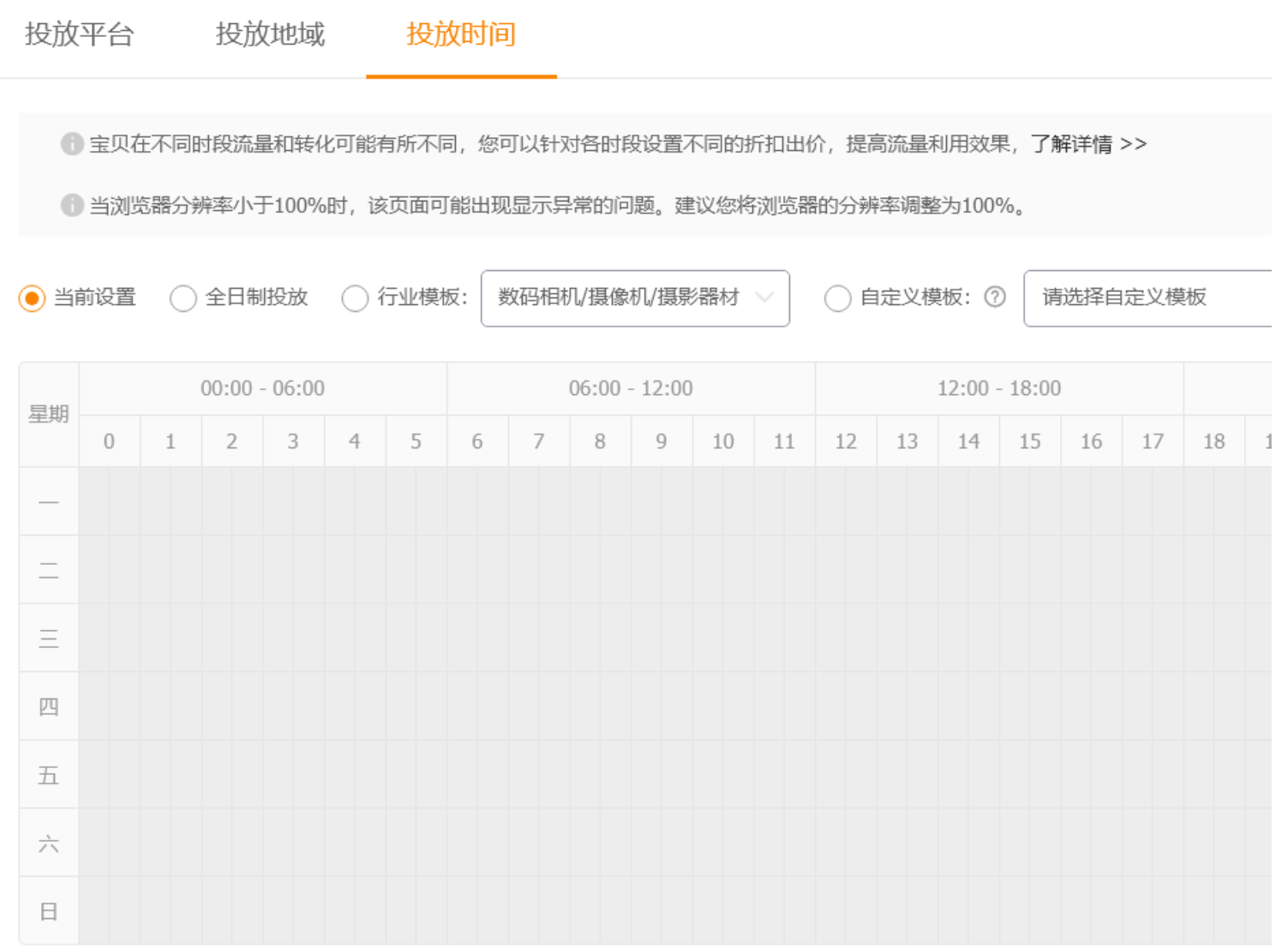This screenshot has width=1288, height=948.
Task: Click the hour 9 column header
Action: tap(662, 441)
